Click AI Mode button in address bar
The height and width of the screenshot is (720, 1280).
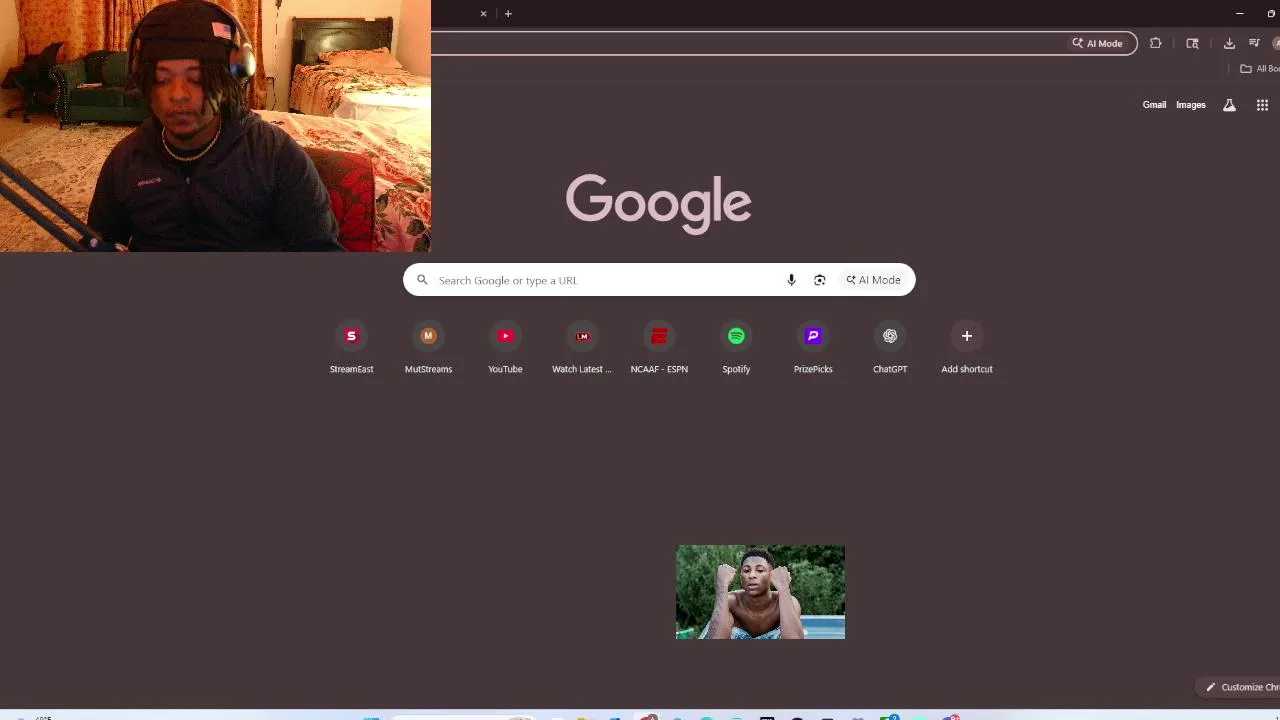1097,43
